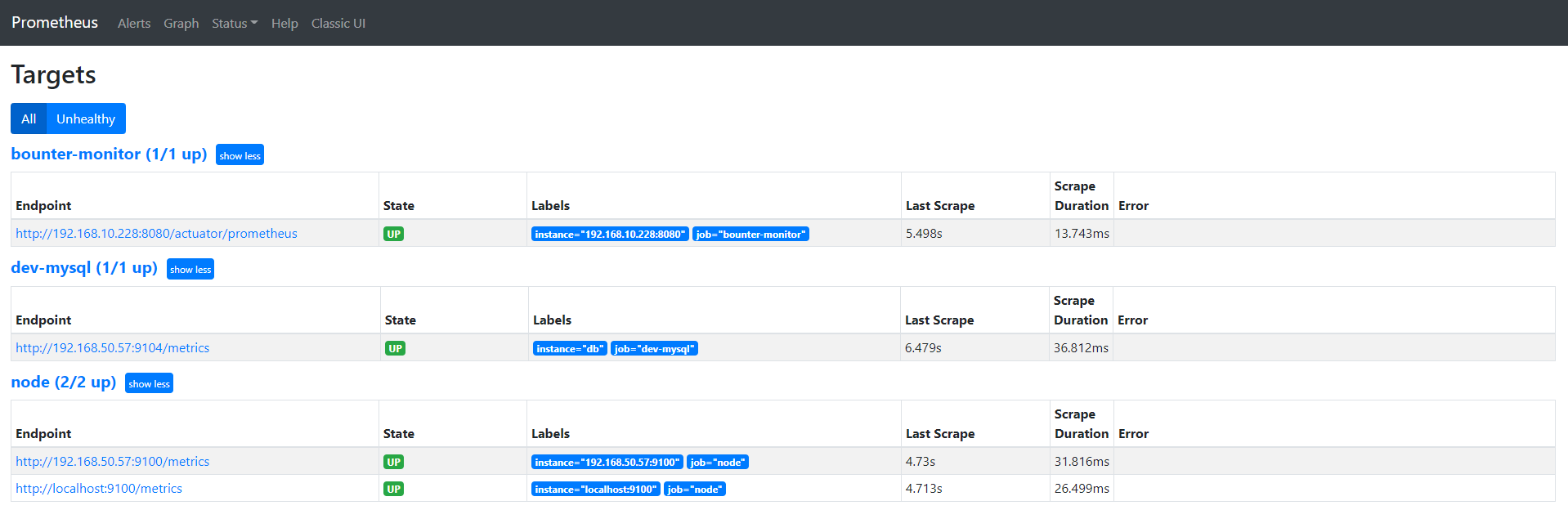Click the UP state badge for localhost:9100

click(x=394, y=489)
